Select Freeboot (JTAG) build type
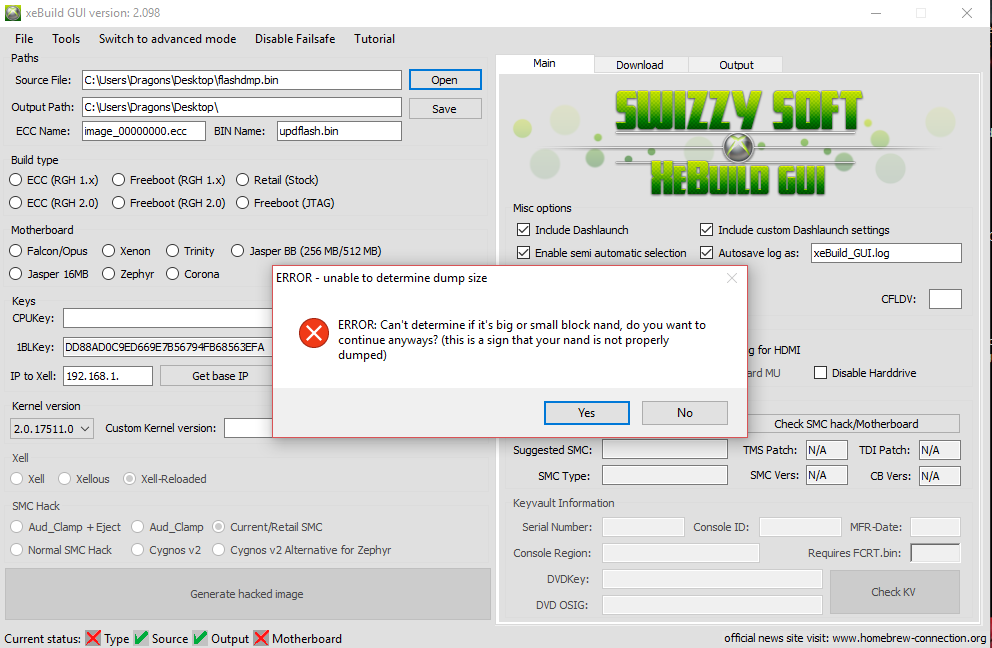 click(285, 202)
